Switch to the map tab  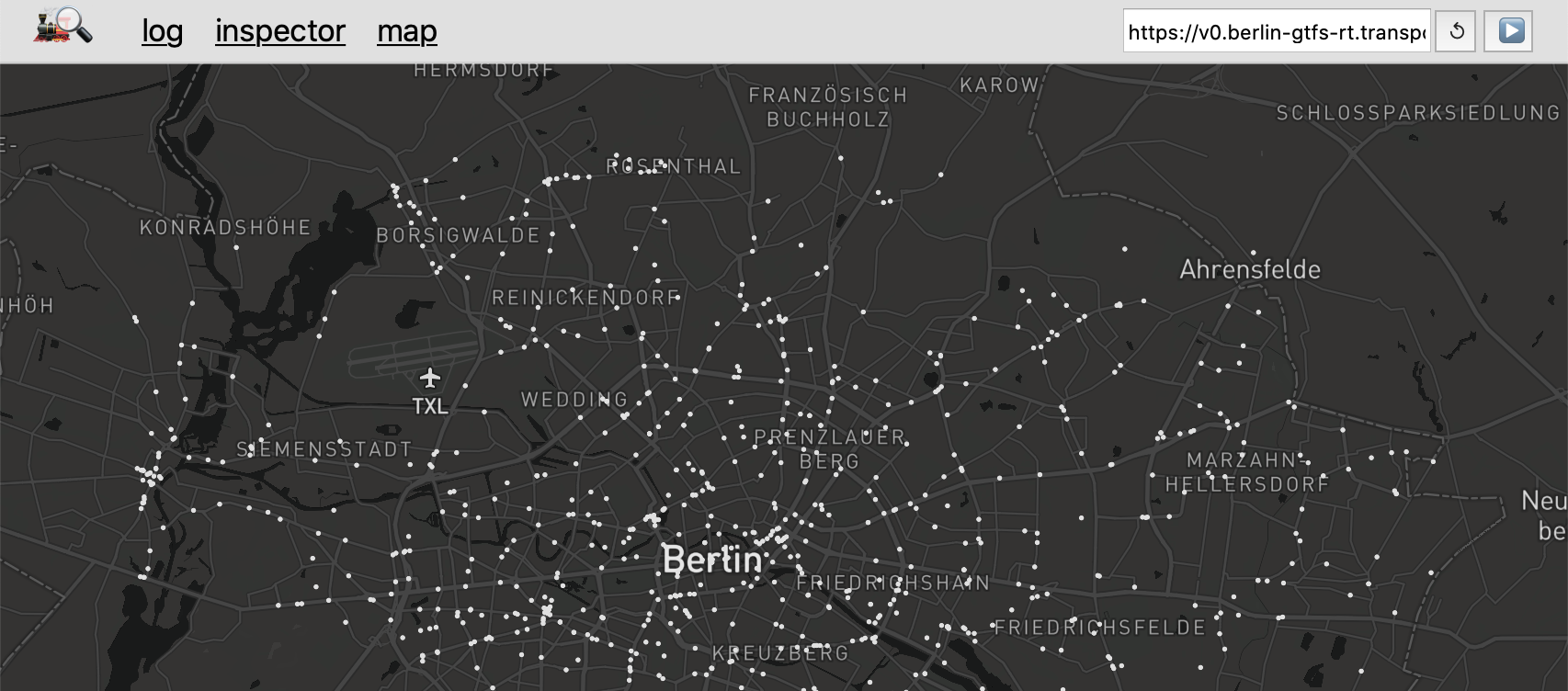407,31
